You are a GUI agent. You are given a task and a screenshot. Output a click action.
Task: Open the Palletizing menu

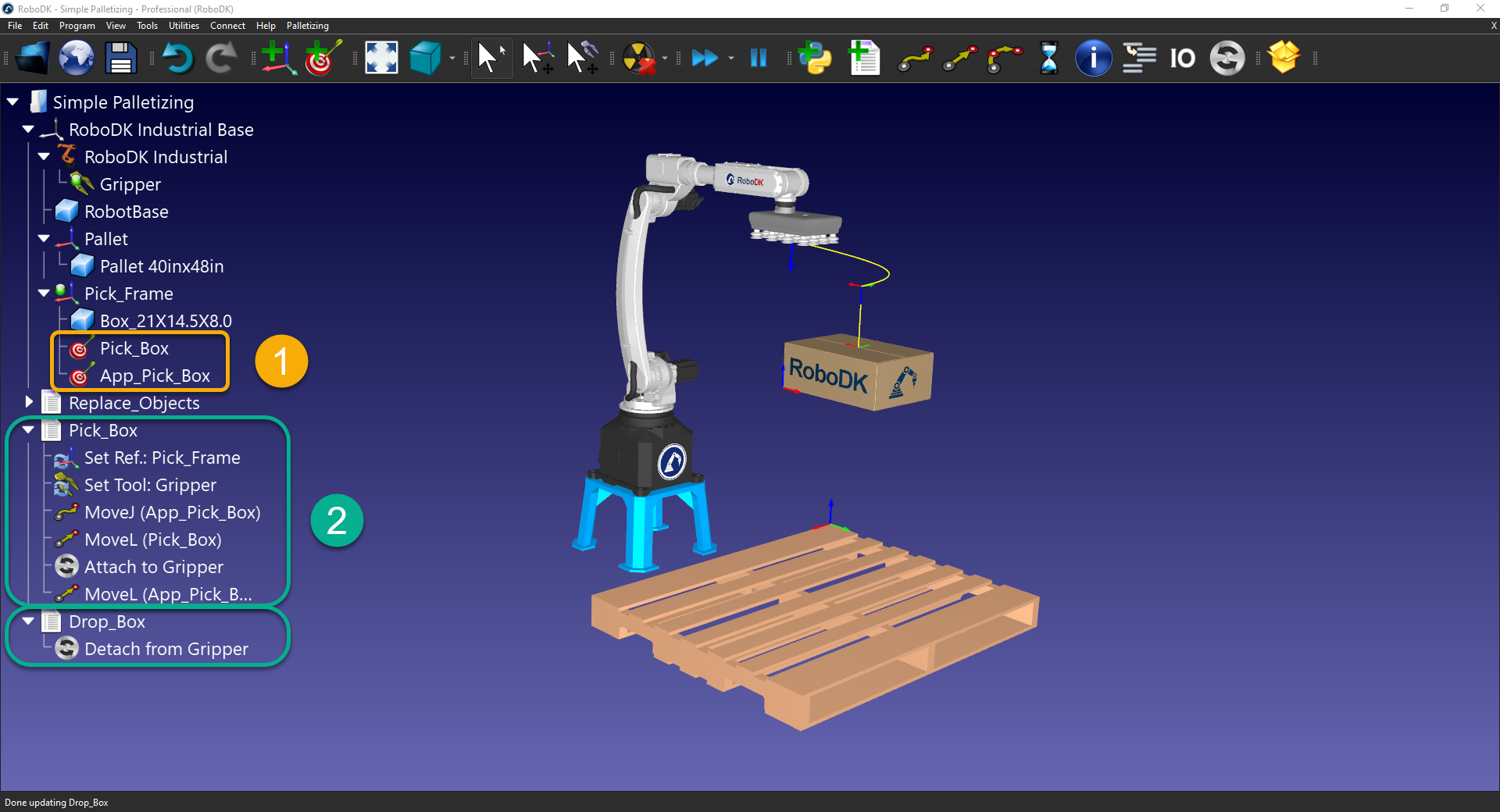(306, 26)
